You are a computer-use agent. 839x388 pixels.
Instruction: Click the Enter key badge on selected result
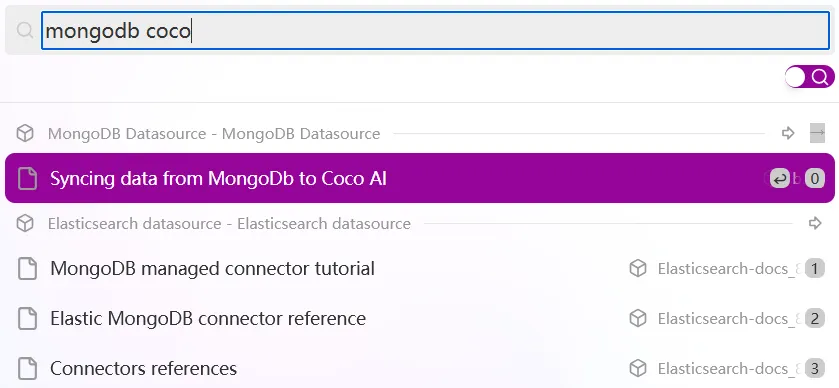780,179
